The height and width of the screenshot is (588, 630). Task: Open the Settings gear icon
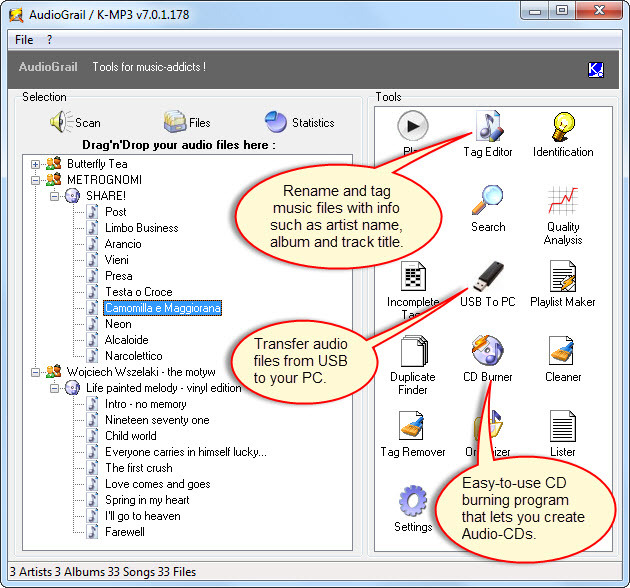pos(413,505)
